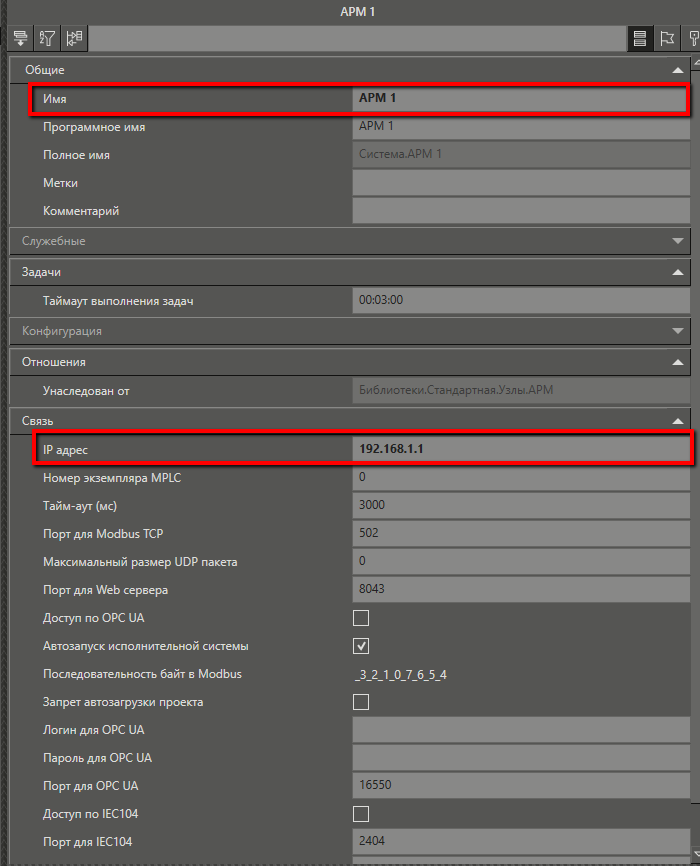Collapse the Общие section
Screen dimensions: 700x866
click(x=679, y=70)
